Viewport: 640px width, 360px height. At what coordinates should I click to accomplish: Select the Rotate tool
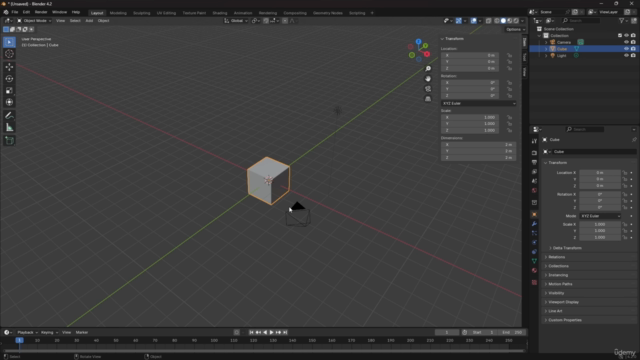tap(9, 79)
